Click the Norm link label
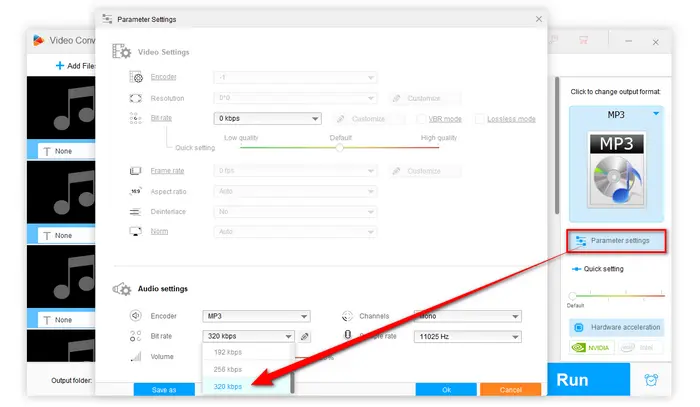 click(x=159, y=231)
